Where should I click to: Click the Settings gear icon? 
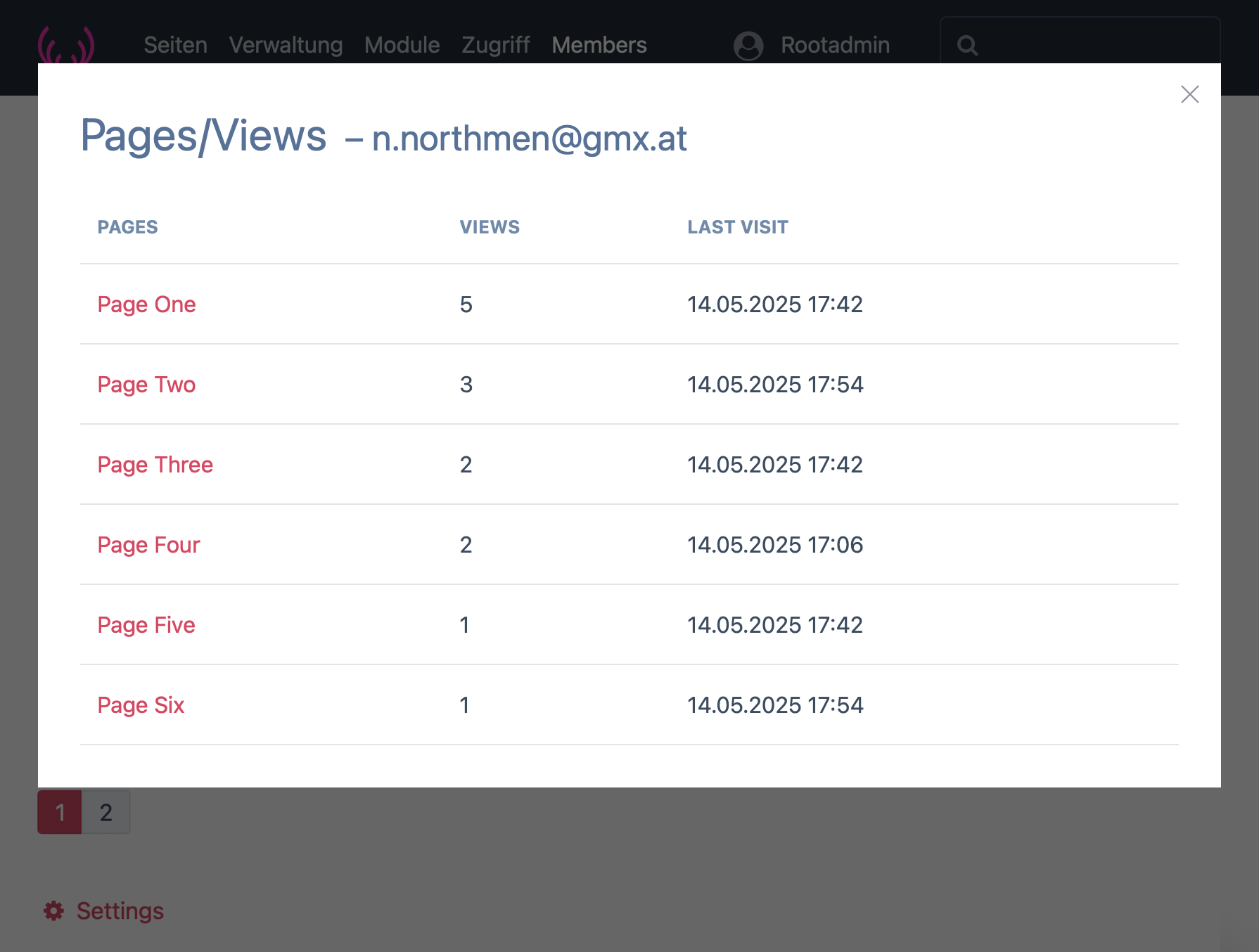click(53, 911)
